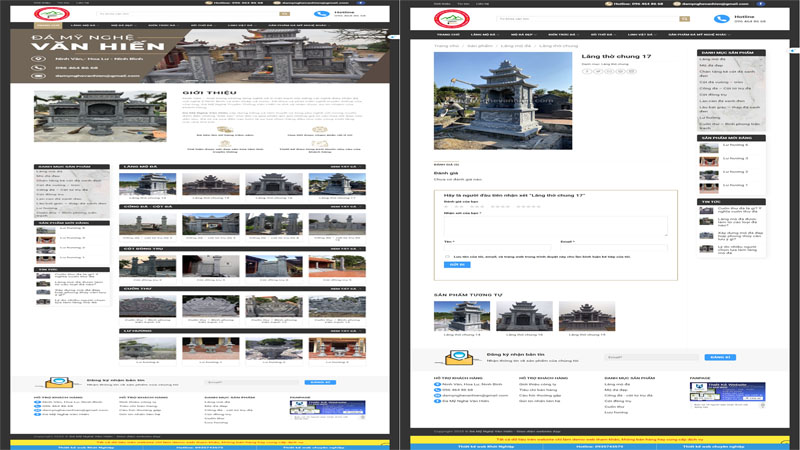Click email icon in right page footer
Viewport: 800px width, 450px height.
(x=437, y=395)
